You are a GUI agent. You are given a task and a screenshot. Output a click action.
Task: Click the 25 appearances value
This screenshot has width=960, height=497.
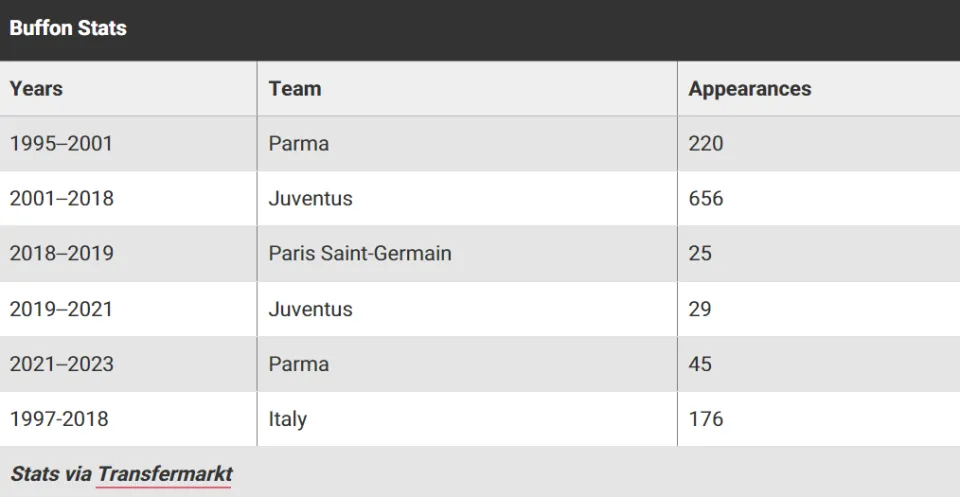pyautogui.click(x=700, y=253)
